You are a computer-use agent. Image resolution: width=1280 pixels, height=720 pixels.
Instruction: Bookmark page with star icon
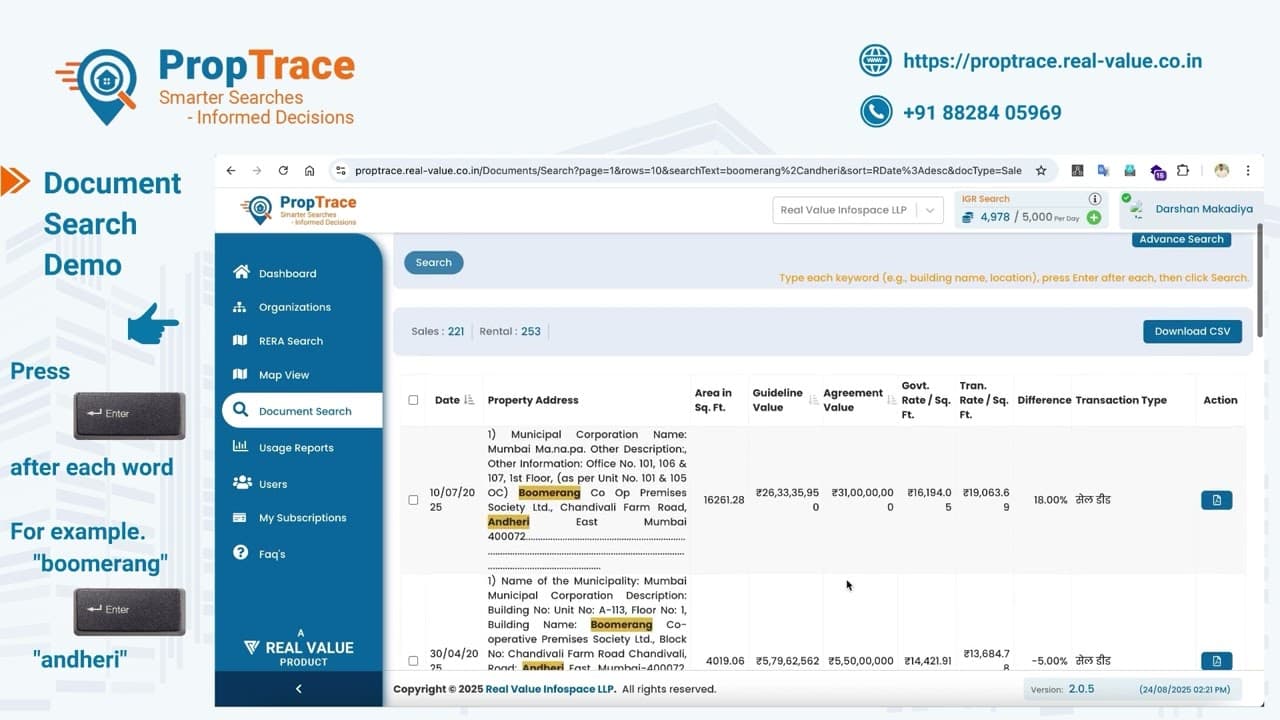(1041, 171)
